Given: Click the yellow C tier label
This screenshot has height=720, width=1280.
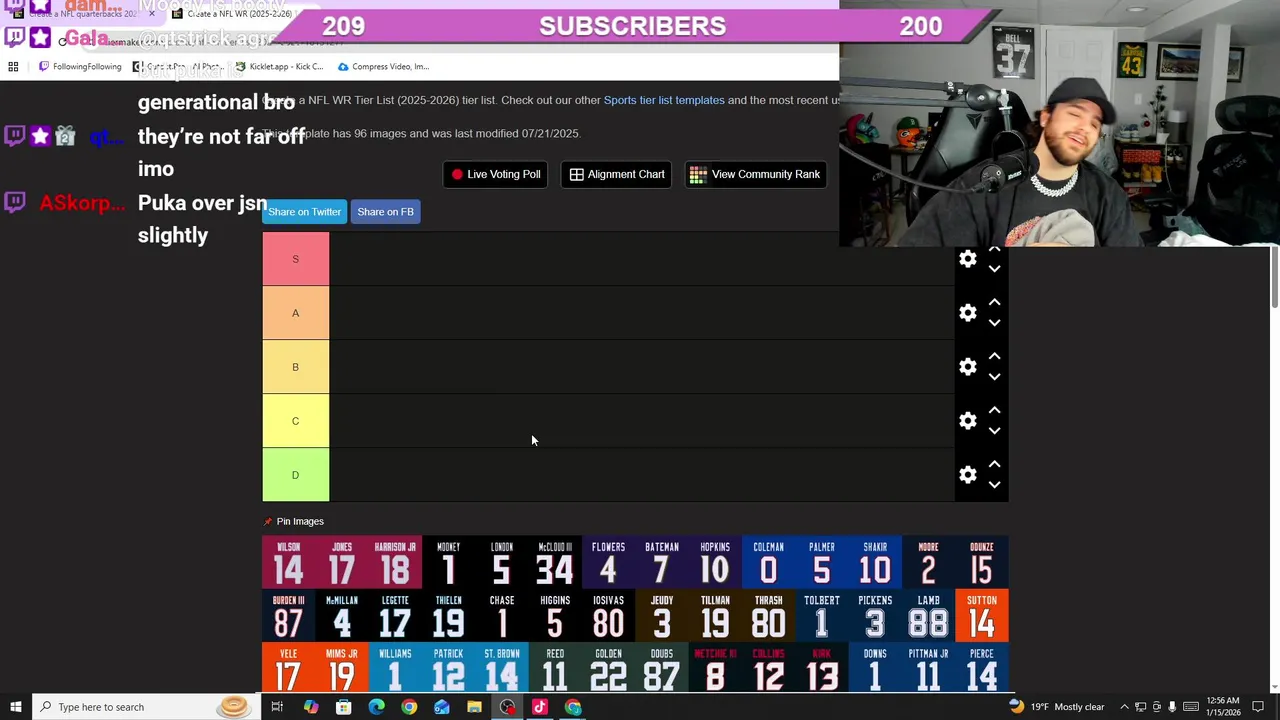Looking at the screenshot, I should pos(295,421).
